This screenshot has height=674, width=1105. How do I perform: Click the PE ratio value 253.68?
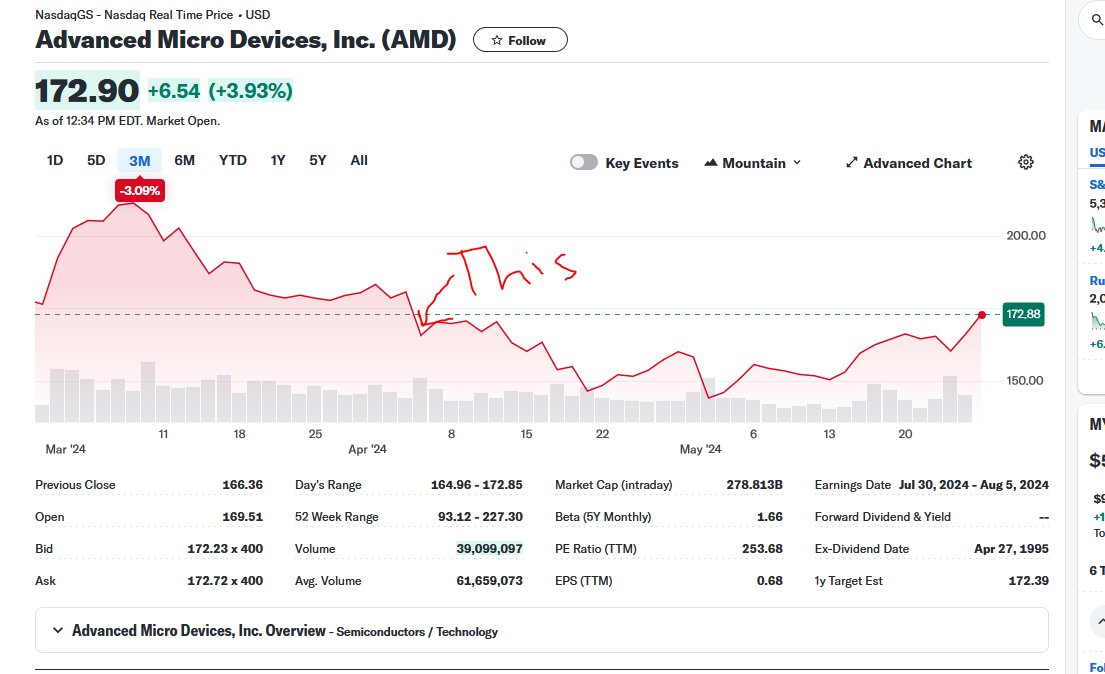762,549
